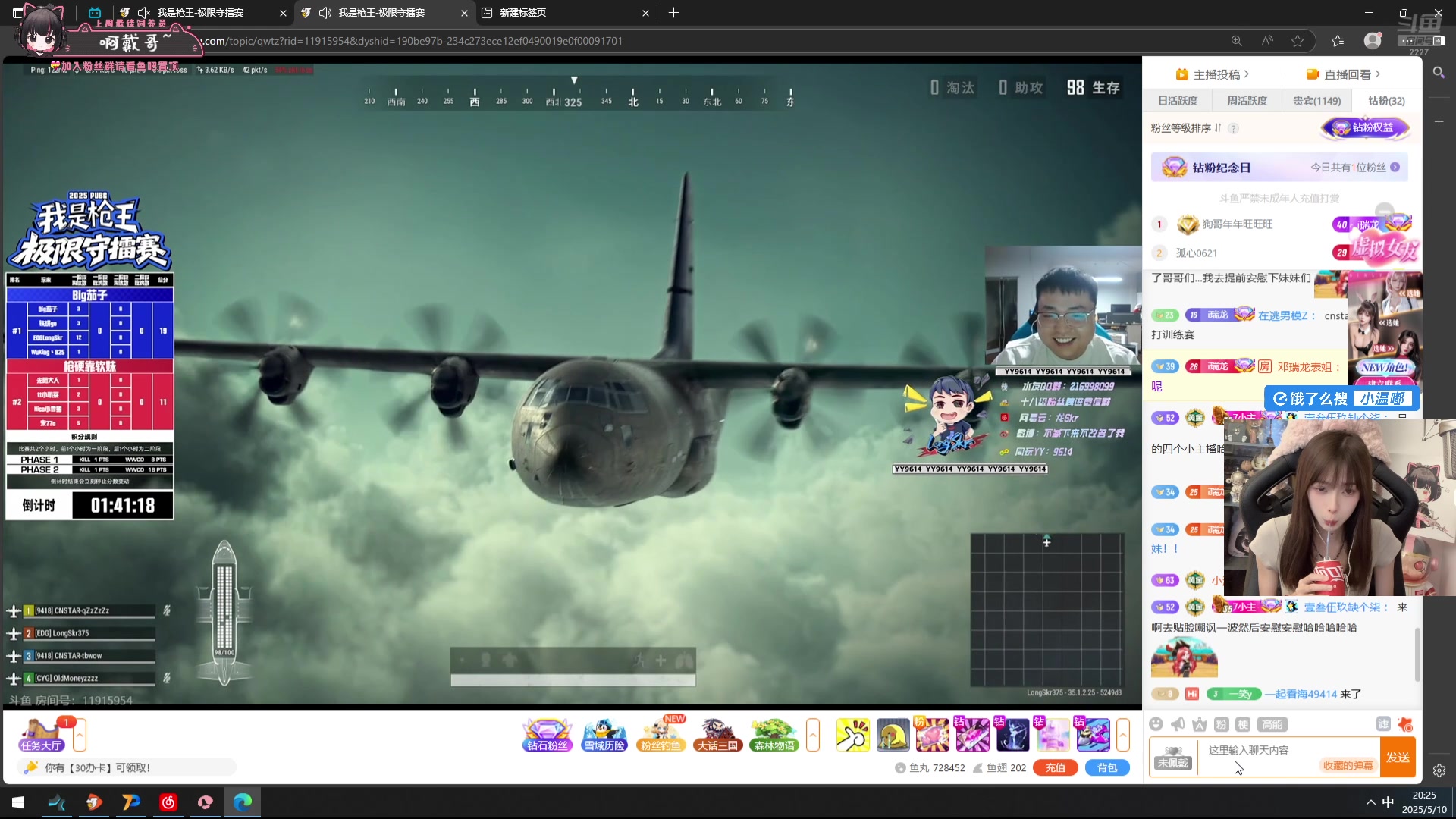Toggle the 滤 danmaku filter button
1456x819 pixels.
pos(1383,724)
